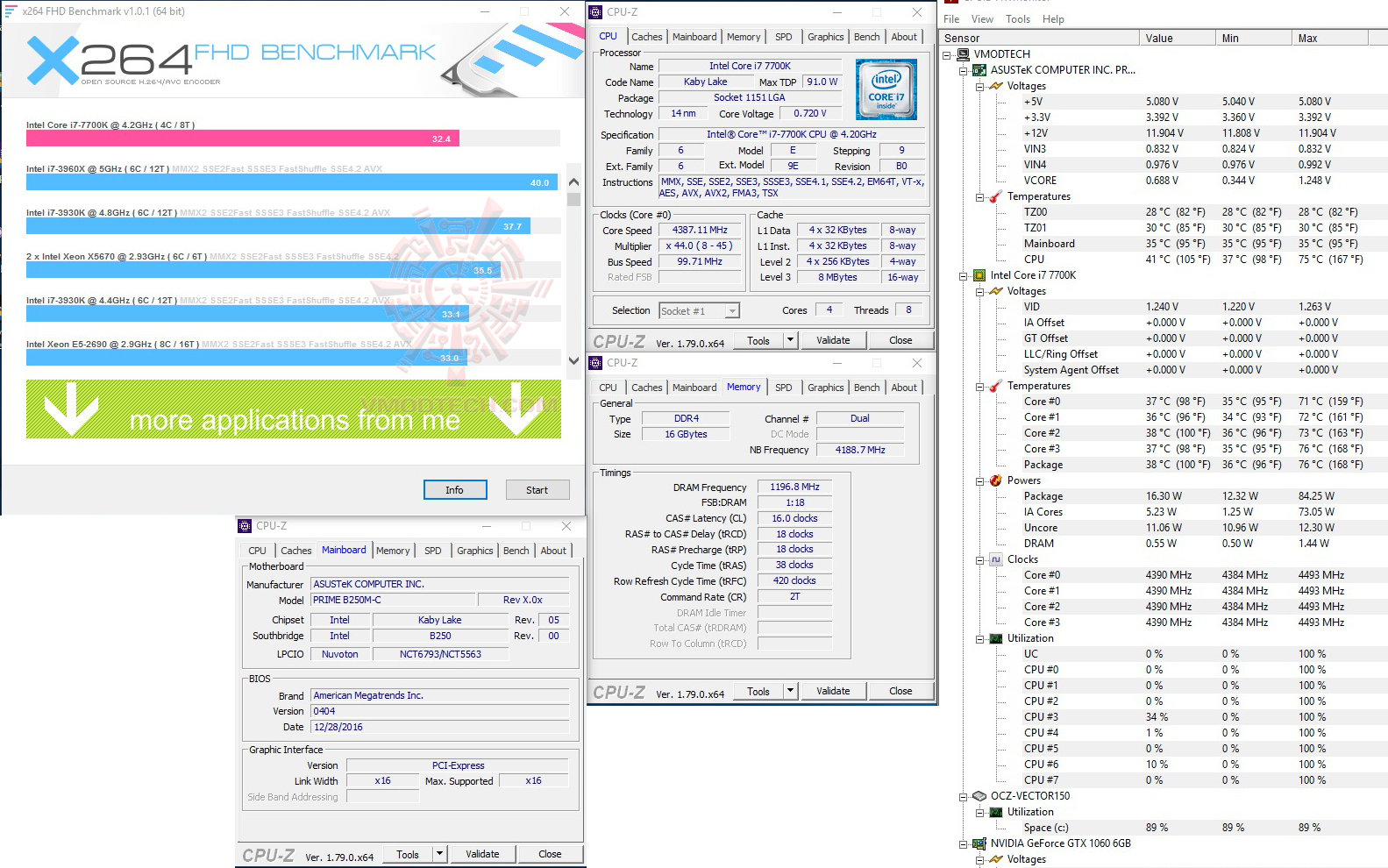Switch to SPD tab in the Memory CPU-Z window
1388x868 pixels.
click(784, 388)
